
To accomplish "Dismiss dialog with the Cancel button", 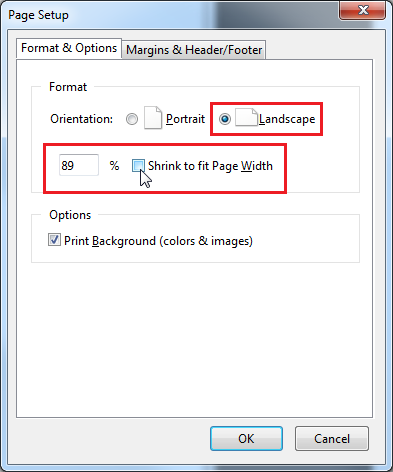I will click(332, 439).
